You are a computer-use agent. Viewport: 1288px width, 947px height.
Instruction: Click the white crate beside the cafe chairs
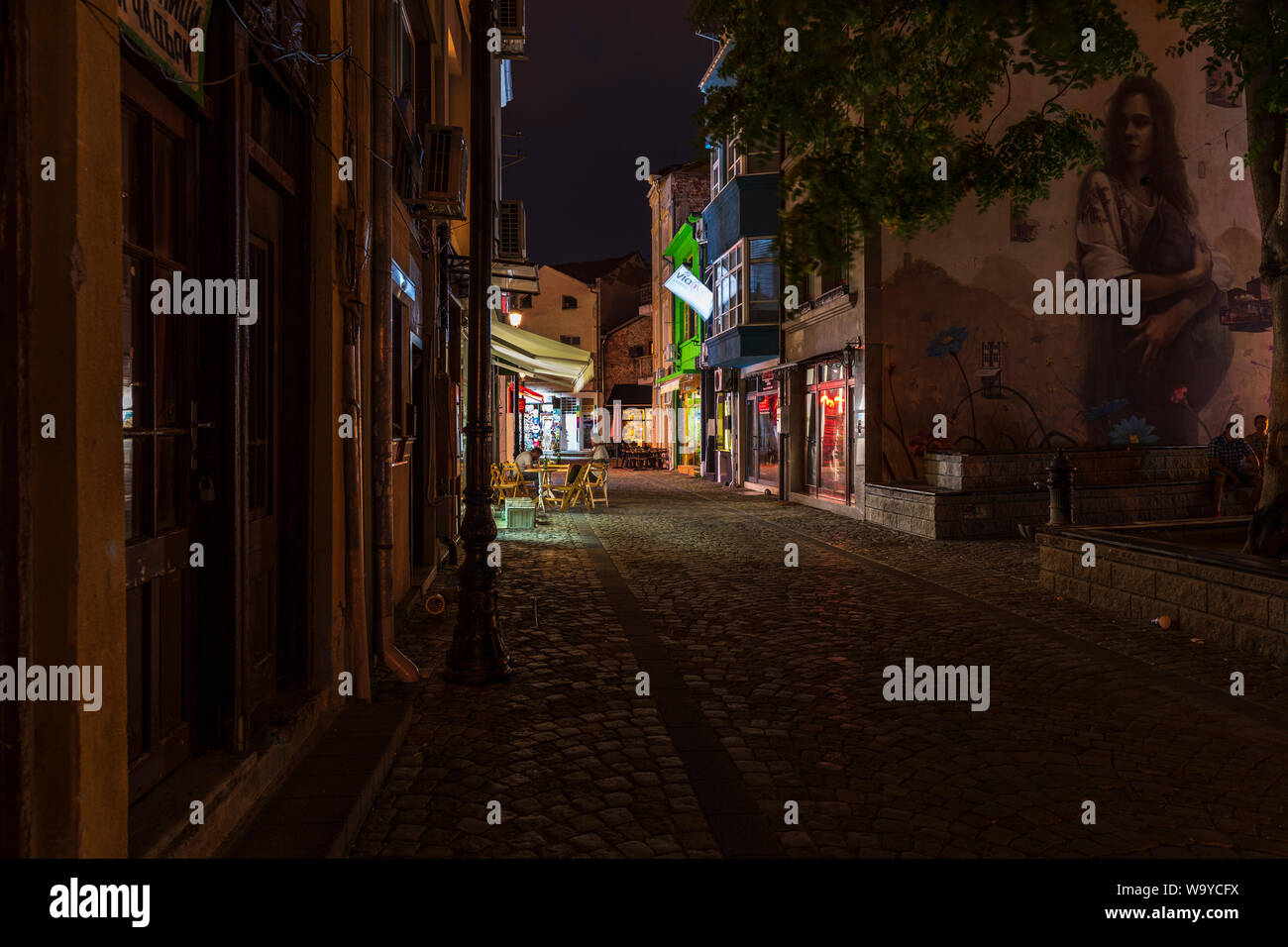[x=520, y=511]
